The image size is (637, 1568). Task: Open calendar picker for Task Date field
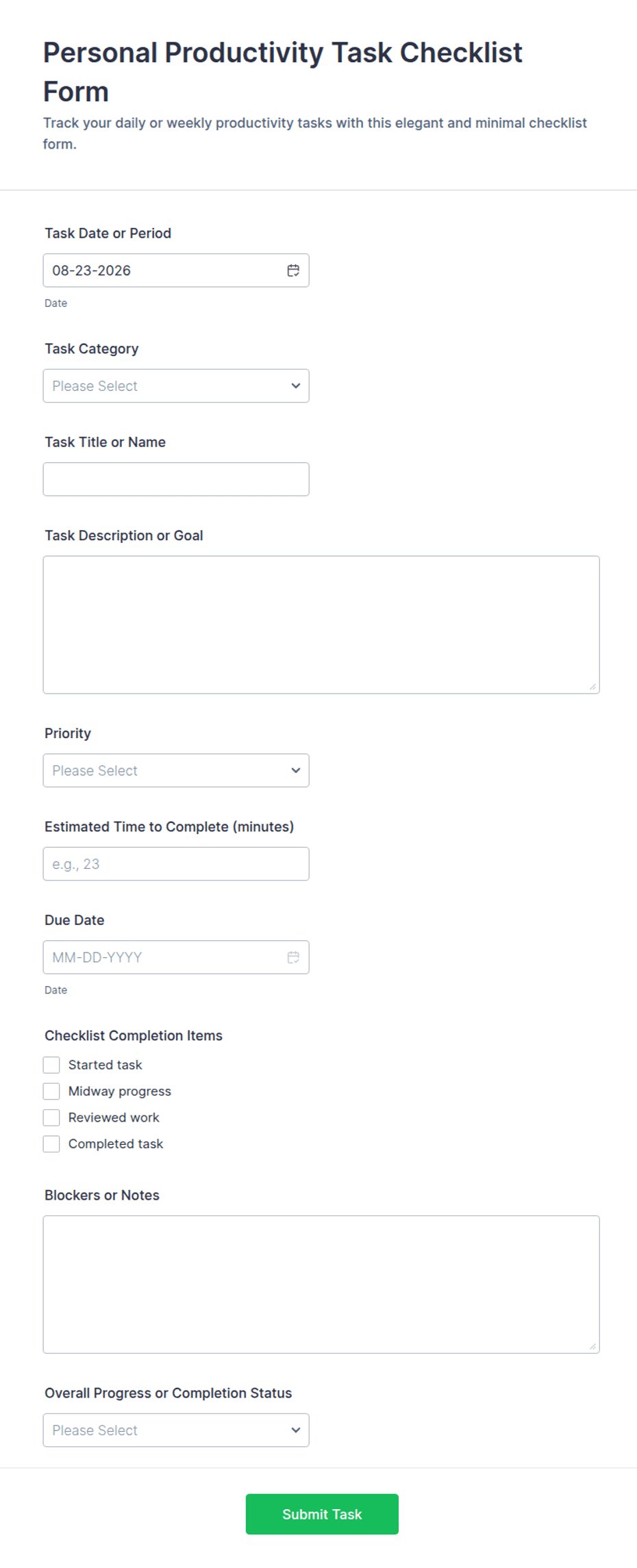pyautogui.click(x=293, y=270)
